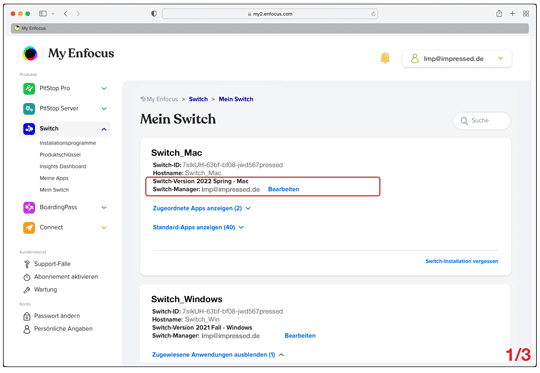Open Abonnement aktivieren in sidebar

click(x=66, y=277)
